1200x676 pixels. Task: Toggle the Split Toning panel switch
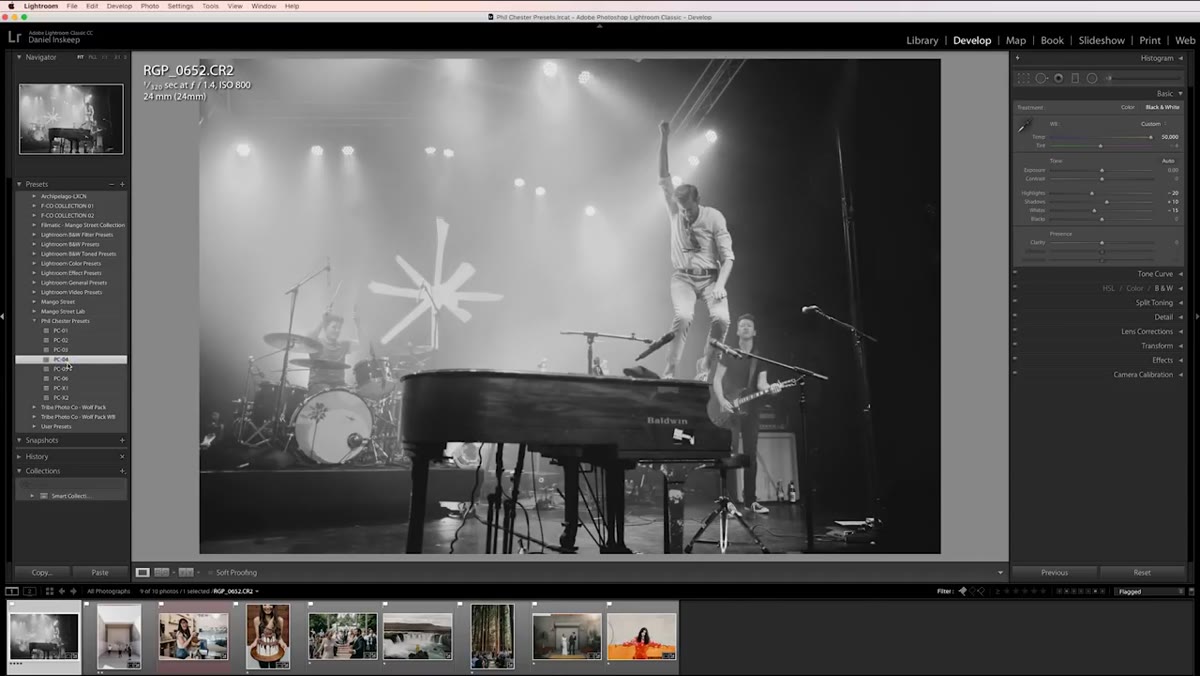coord(1015,302)
